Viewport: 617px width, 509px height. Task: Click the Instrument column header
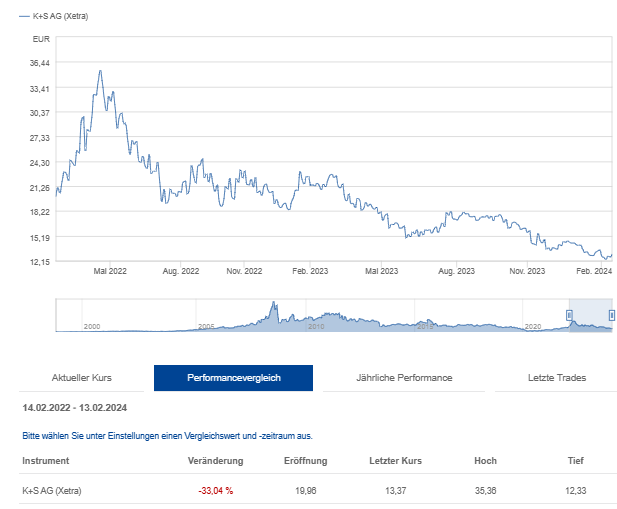pyautogui.click(x=46, y=461)
